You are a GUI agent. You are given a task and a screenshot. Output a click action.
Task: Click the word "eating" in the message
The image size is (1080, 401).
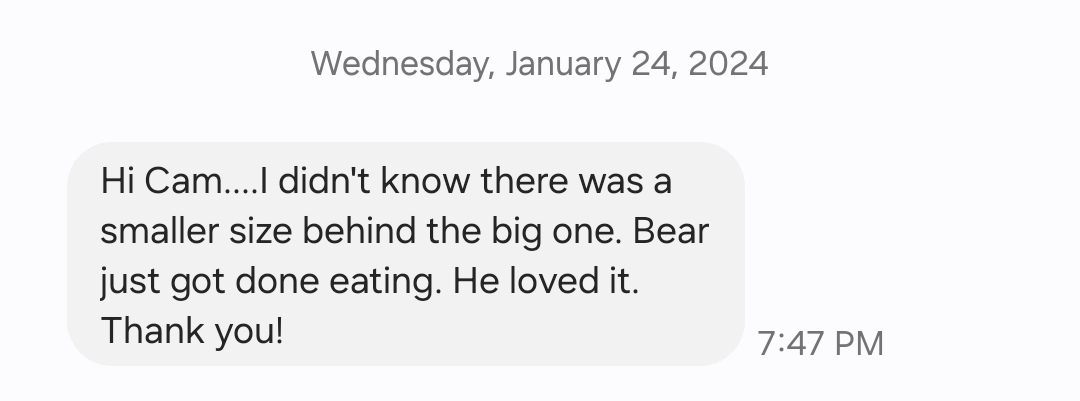(x=383, y=282)
